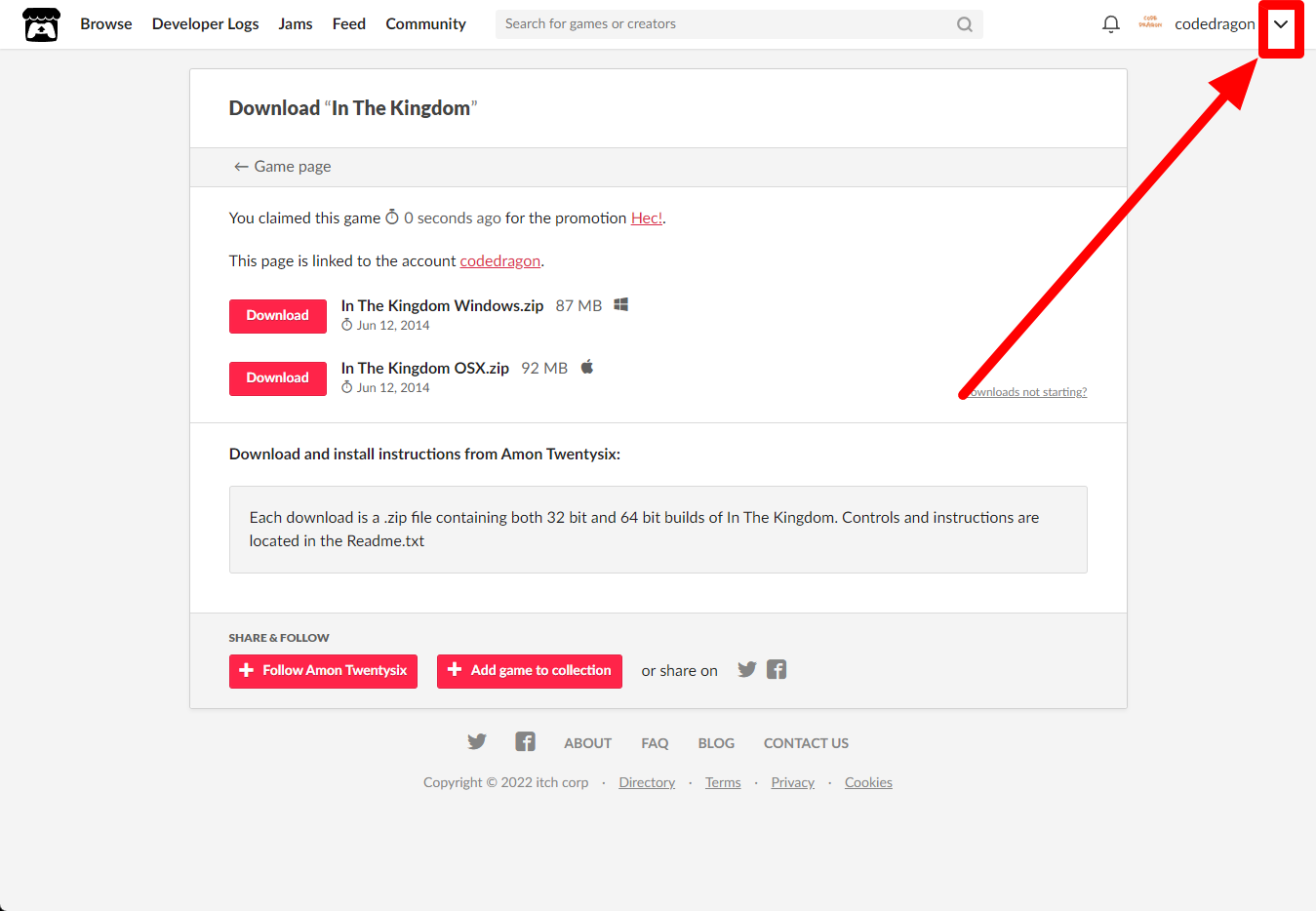Click clock icon beside OSX.zip date
This screenshot has width=1316, height=911.
(x=346, y=387)
